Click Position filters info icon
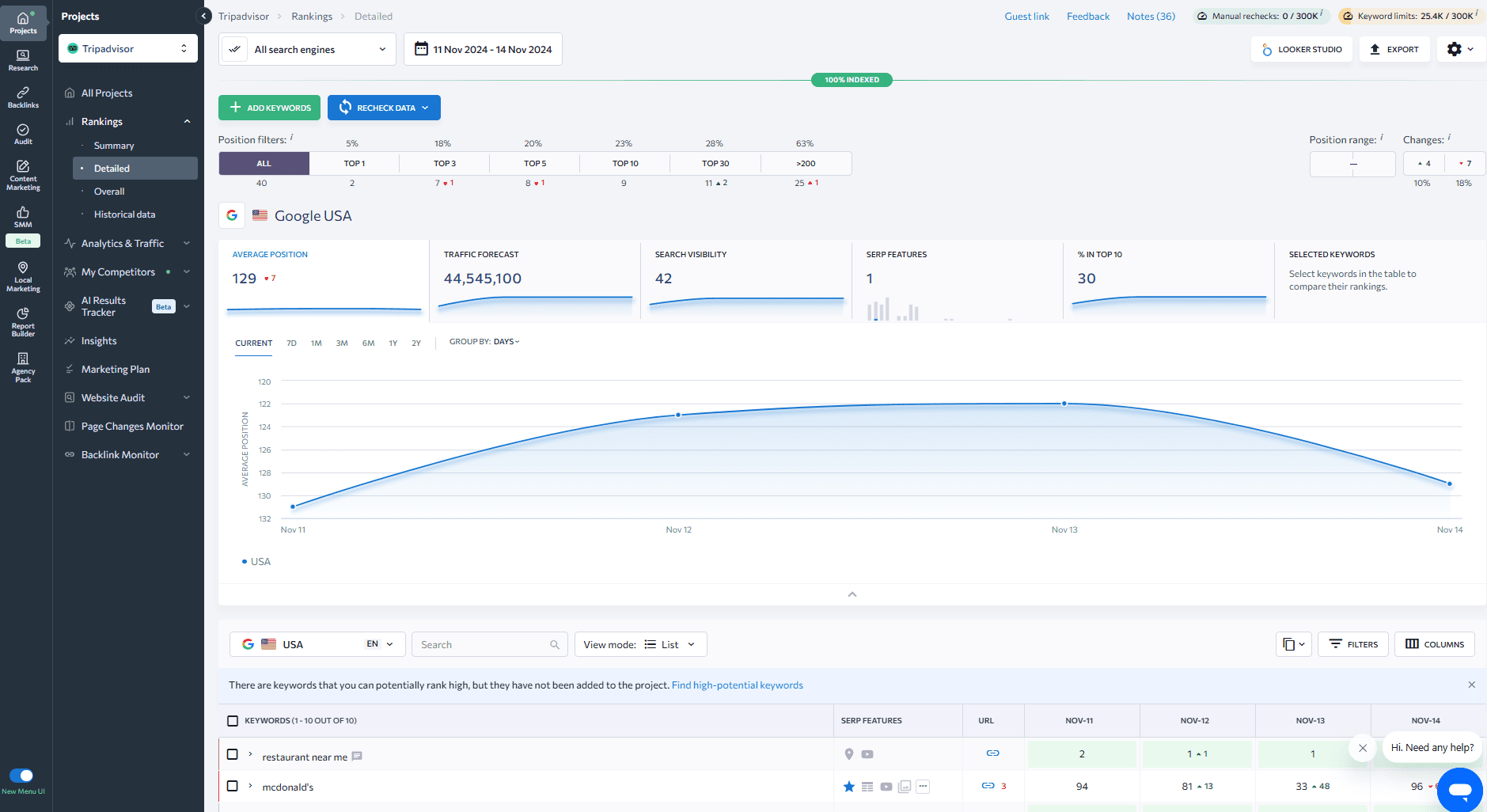Screen dimensions: 1487x812 click(291, 137)
